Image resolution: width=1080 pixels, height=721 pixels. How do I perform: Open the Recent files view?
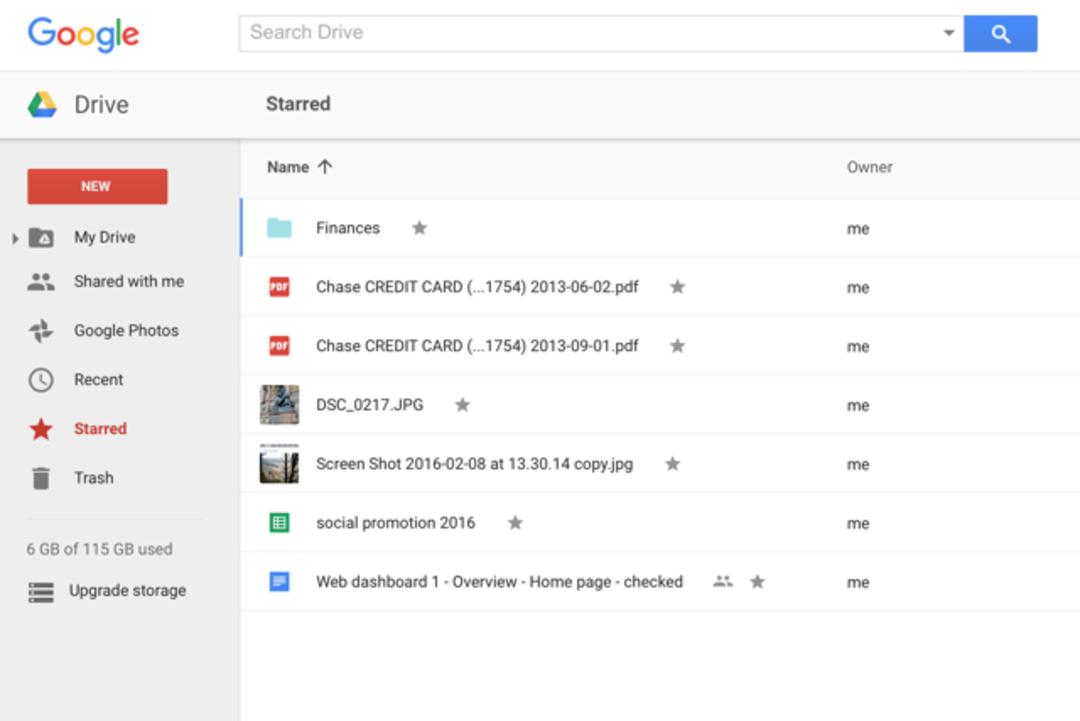tap(98, 379)
